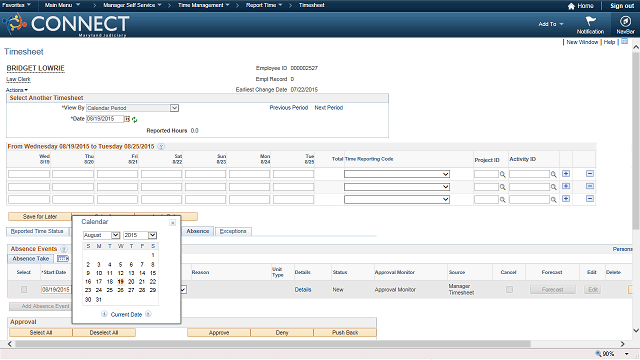The width and height of the screenshot is (640, 360).
Task: Close the Calendar popup
Action: 173,223
